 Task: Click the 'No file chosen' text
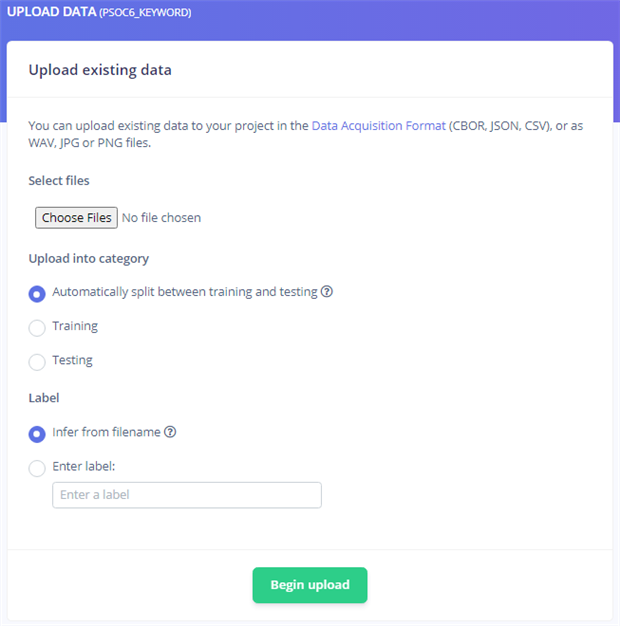pyautogui.click(x=161, y=217)
